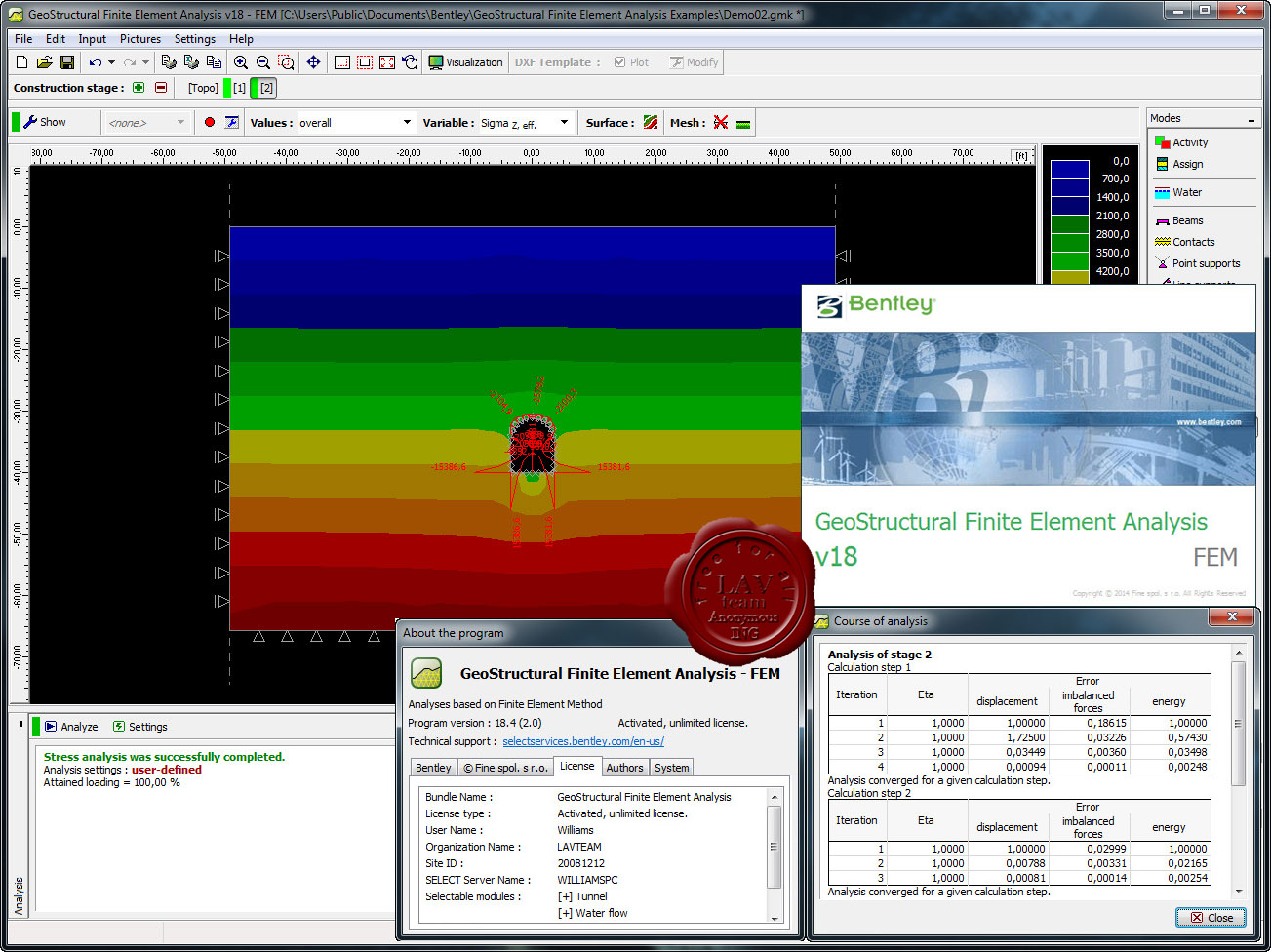1271x952 pixels.
Task: Click the blue 0,0 legend color swatch
Action: [x=1070, y=169]
